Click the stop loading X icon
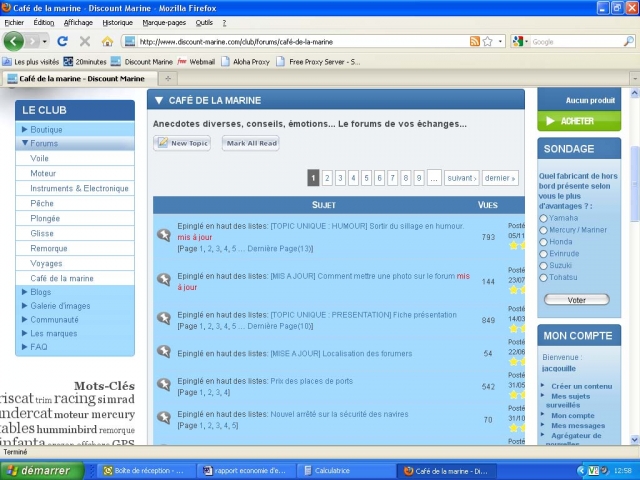The image size is (640, 480). [x=85, y=41]
